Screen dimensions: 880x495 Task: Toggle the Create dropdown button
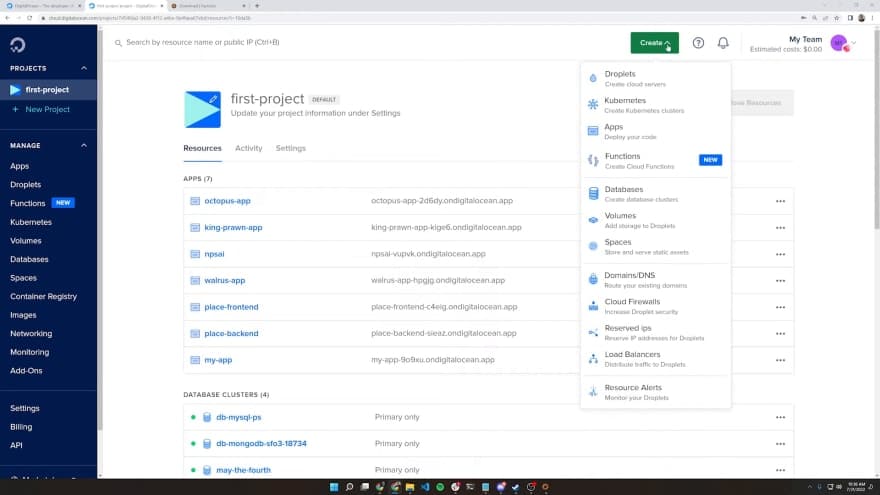point(654,43)
